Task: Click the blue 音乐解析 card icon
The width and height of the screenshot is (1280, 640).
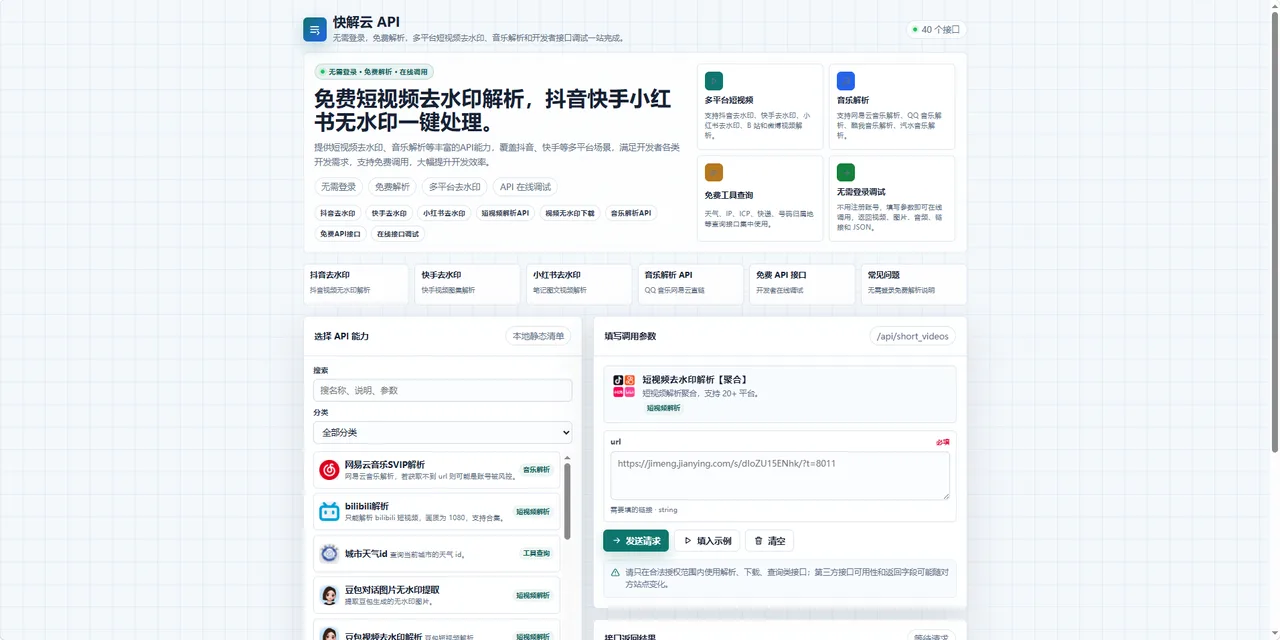Action: click(x=846, y=81)
